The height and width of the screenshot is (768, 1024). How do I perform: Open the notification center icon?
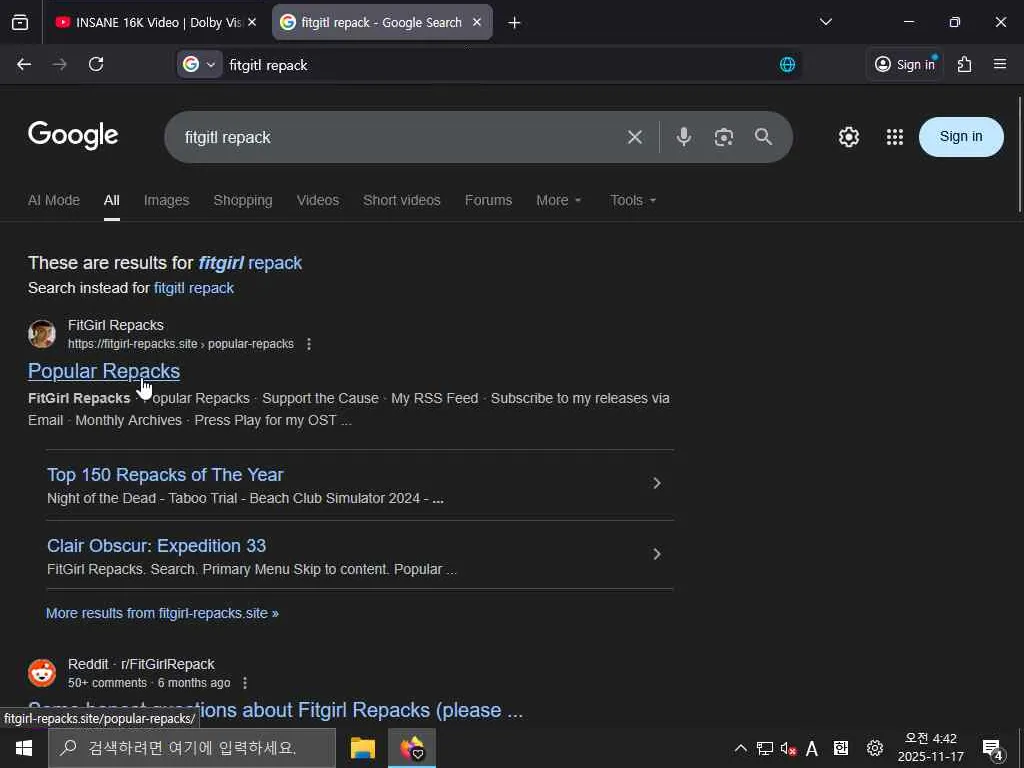click(x=993, y=748)
